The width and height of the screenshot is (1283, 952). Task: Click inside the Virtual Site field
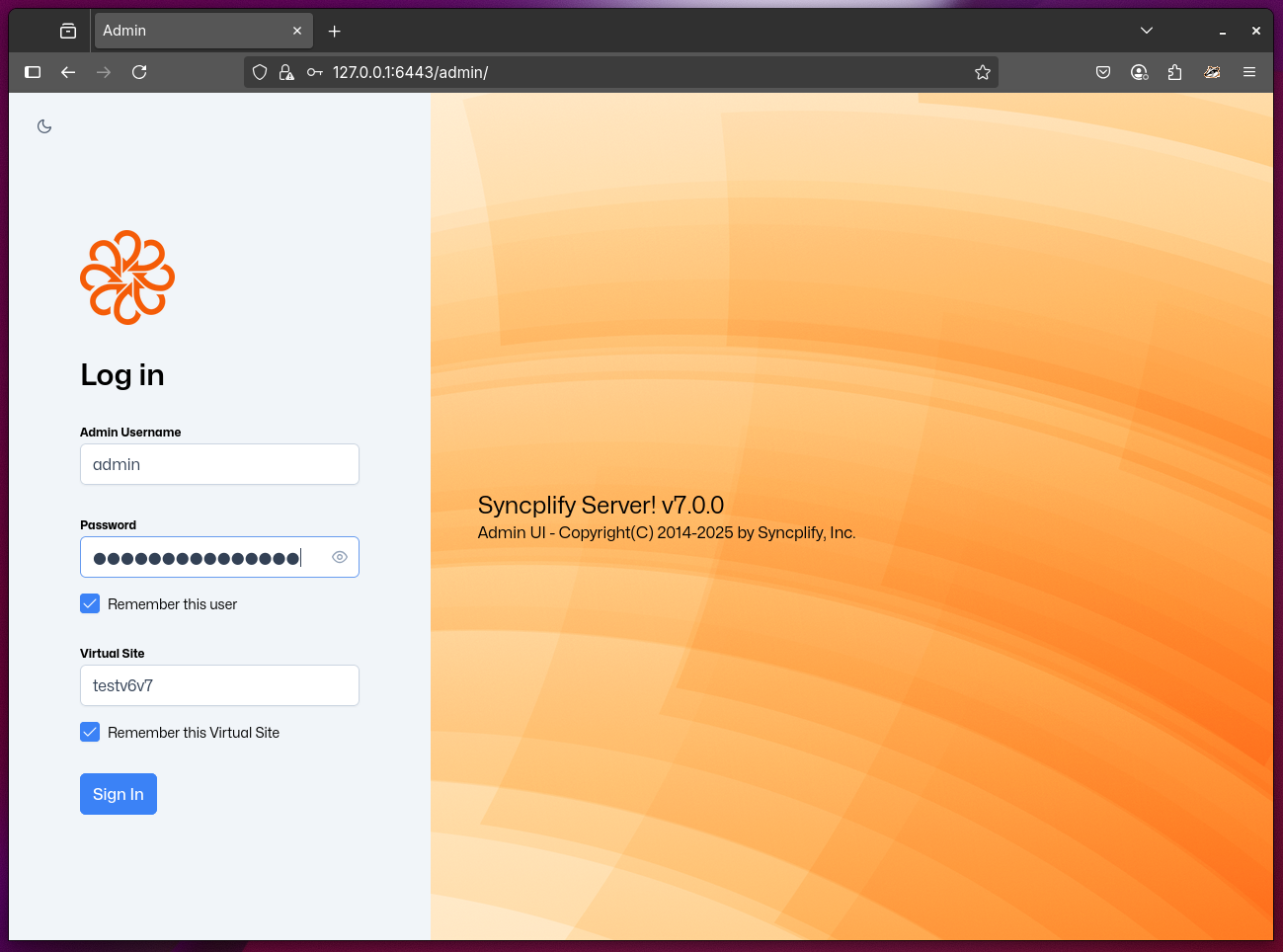218,685
